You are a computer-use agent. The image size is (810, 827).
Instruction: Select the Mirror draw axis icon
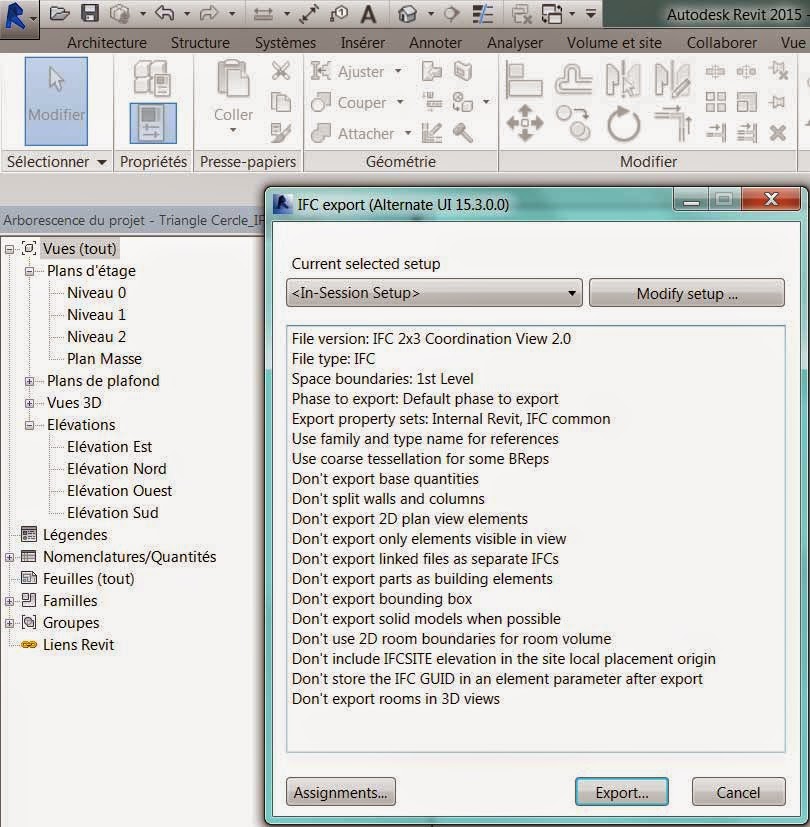[x=672, y=80]
